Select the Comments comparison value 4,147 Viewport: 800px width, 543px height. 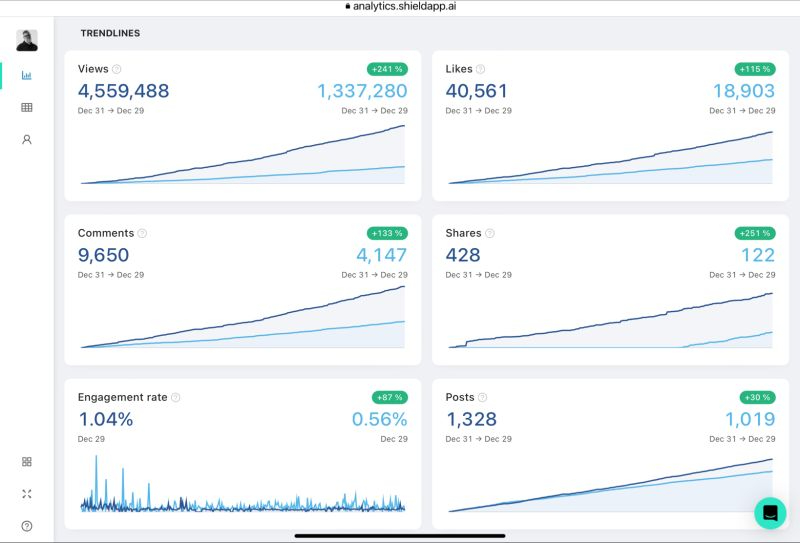pos(382,255)
